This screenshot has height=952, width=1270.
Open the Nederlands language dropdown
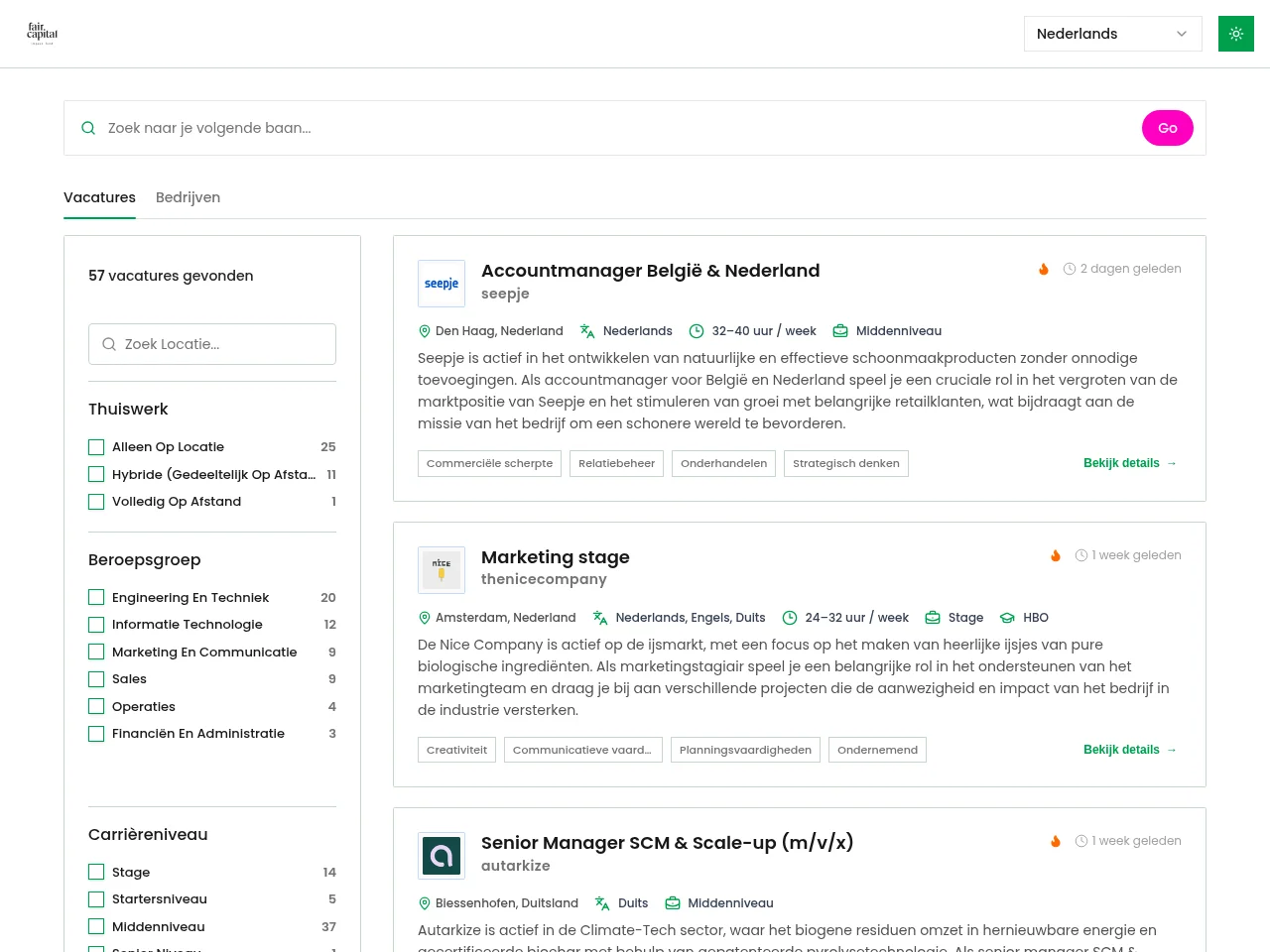click(1113, 34)
